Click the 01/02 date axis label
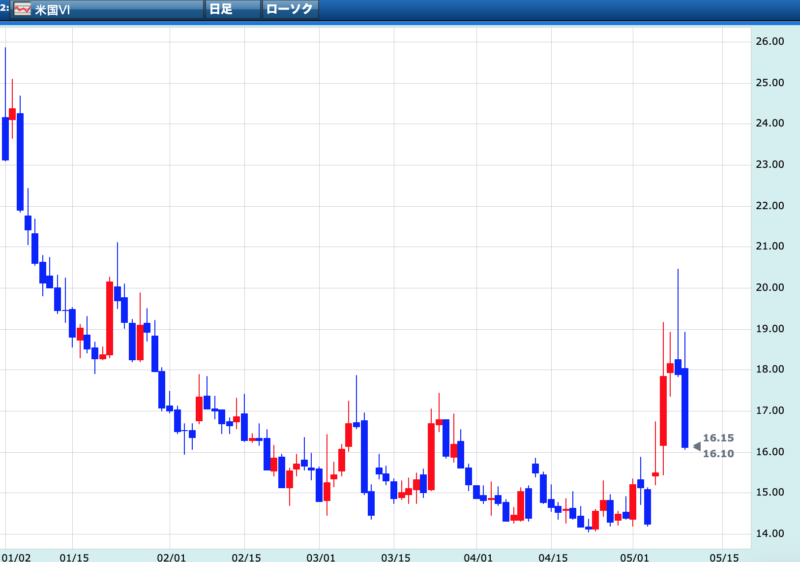The width and height of the screenshot is (800, 562). [16, 557]
